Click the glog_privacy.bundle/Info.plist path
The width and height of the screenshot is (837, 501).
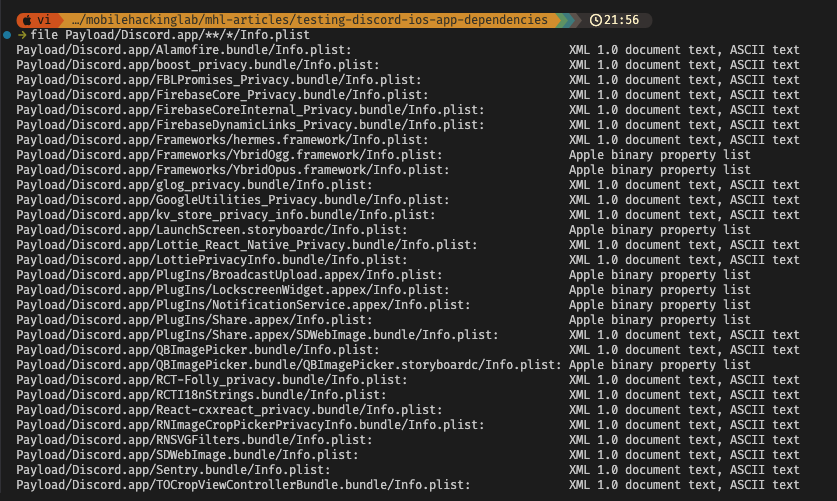194,185
